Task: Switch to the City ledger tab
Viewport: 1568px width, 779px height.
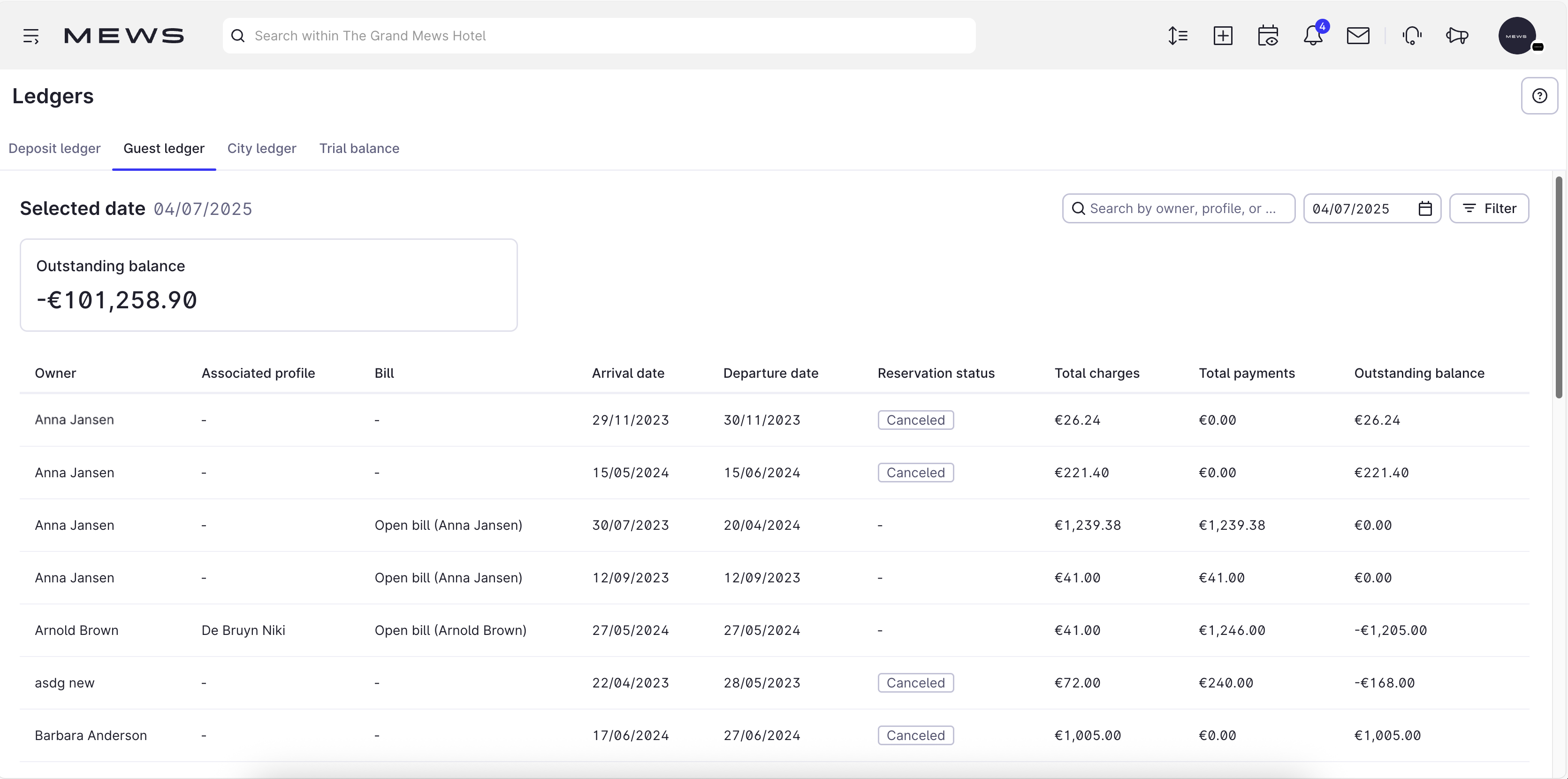Action: pos(262,148)
